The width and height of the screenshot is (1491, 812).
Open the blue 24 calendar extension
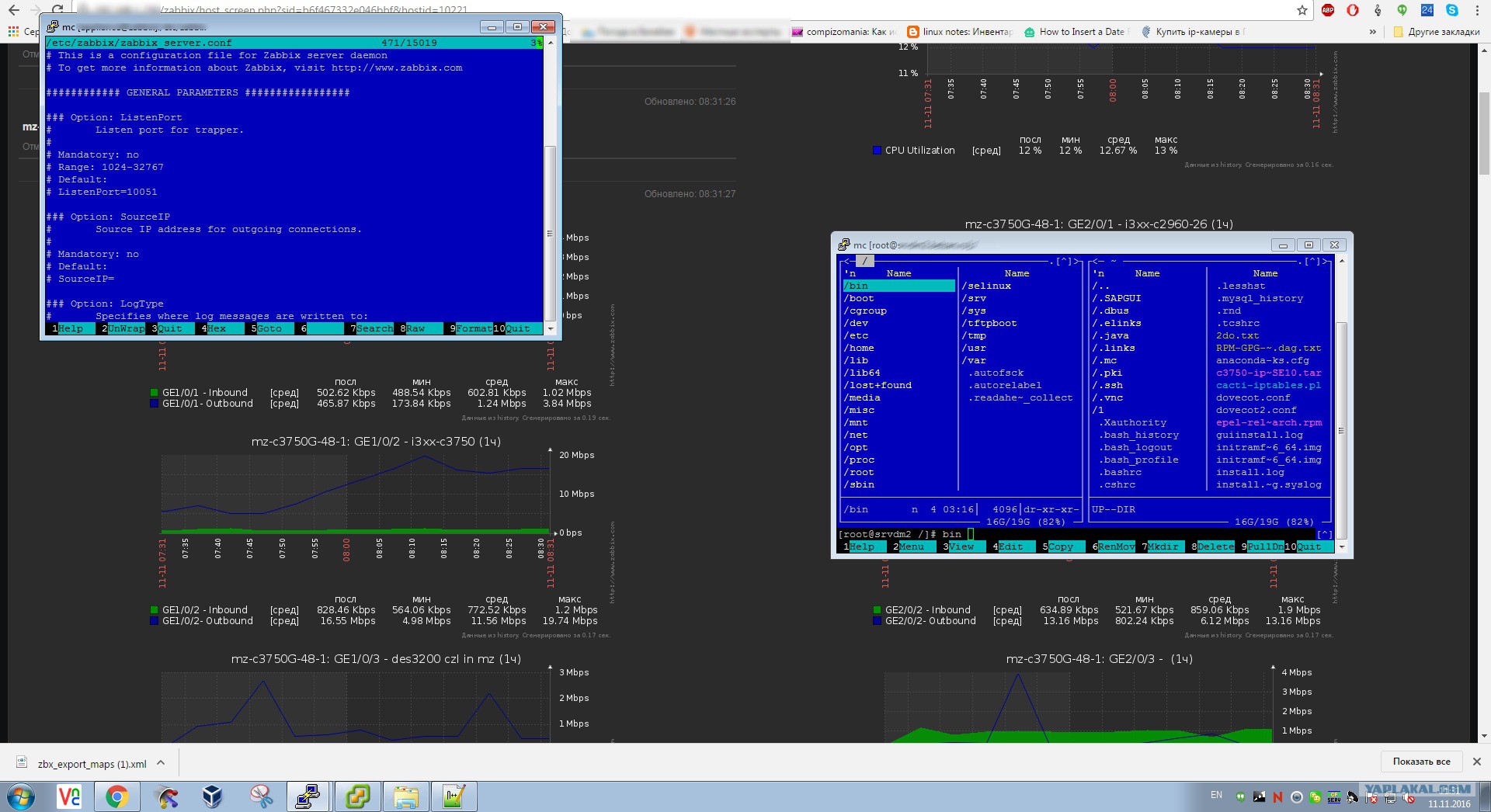(1427, 10)
